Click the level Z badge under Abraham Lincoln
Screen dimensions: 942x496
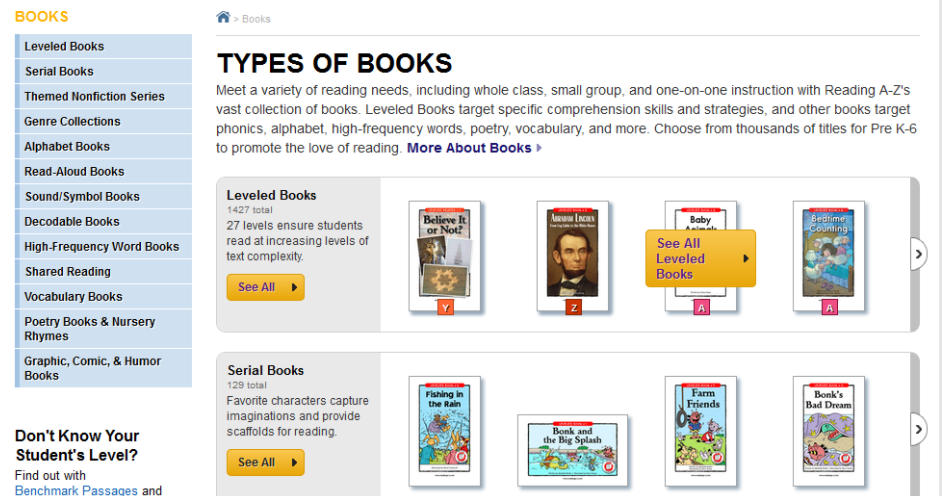(x=573, y=308)
